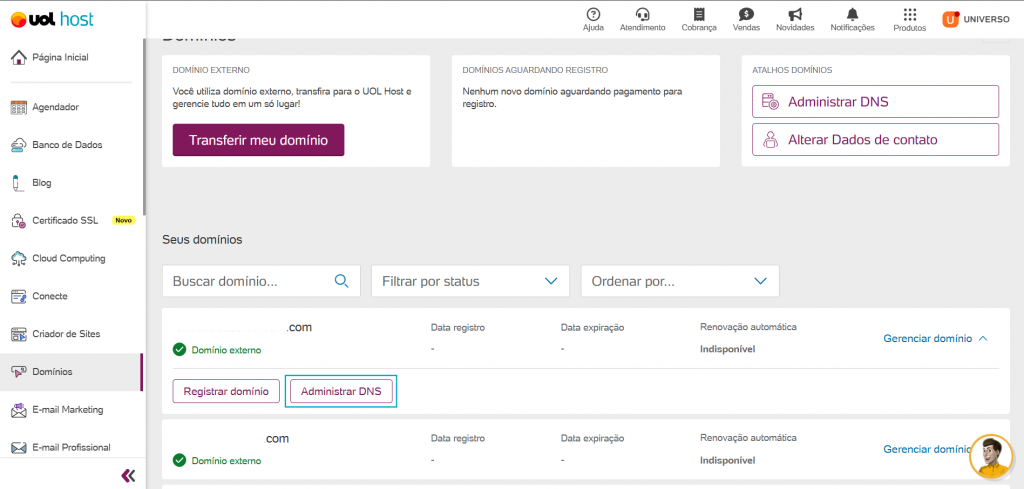Open Cloud Computing from the sidebar
Screen dimensions: 1024x489
tap(68, 258)
